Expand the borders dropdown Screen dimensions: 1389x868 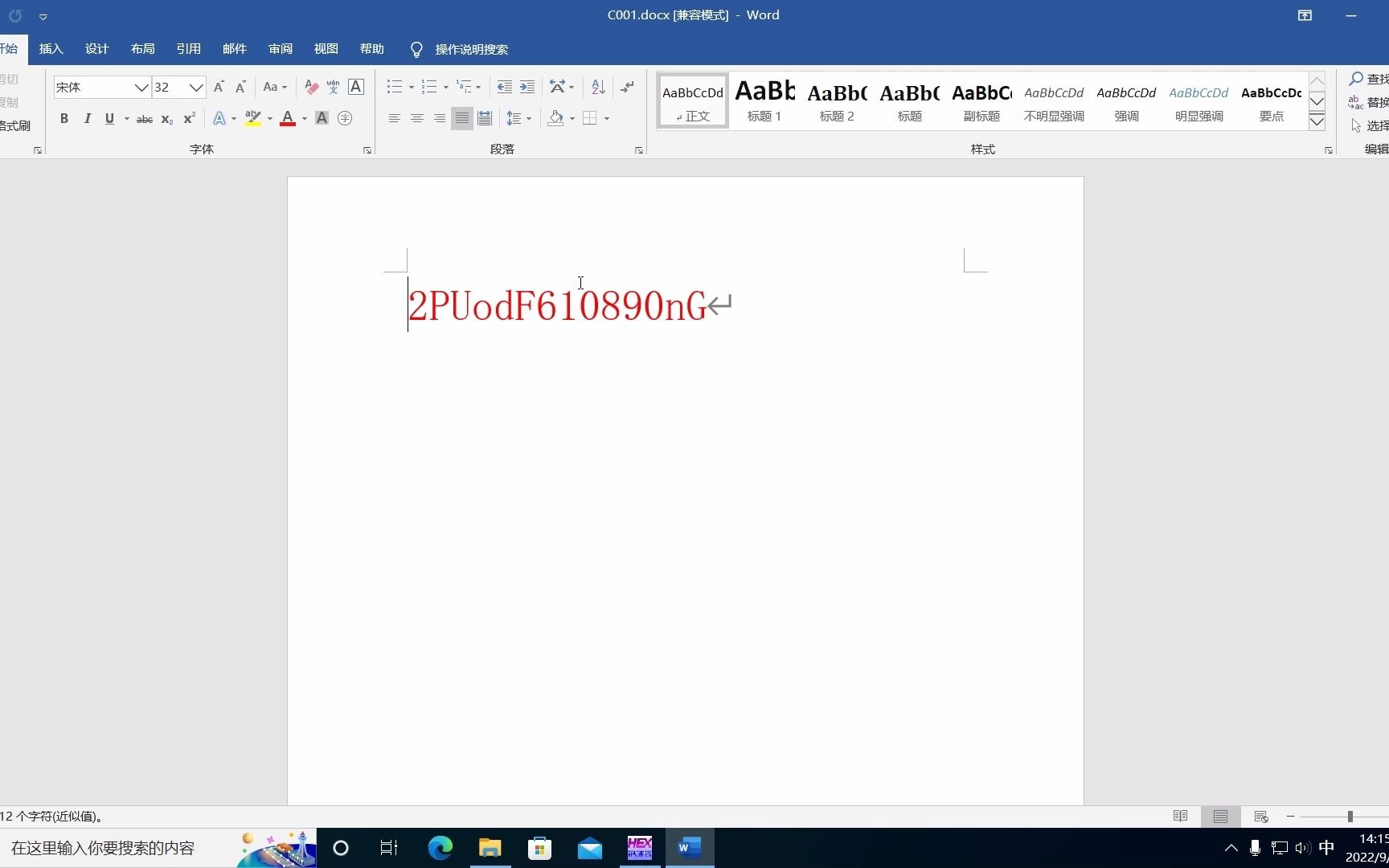click(x=607, y=119)
